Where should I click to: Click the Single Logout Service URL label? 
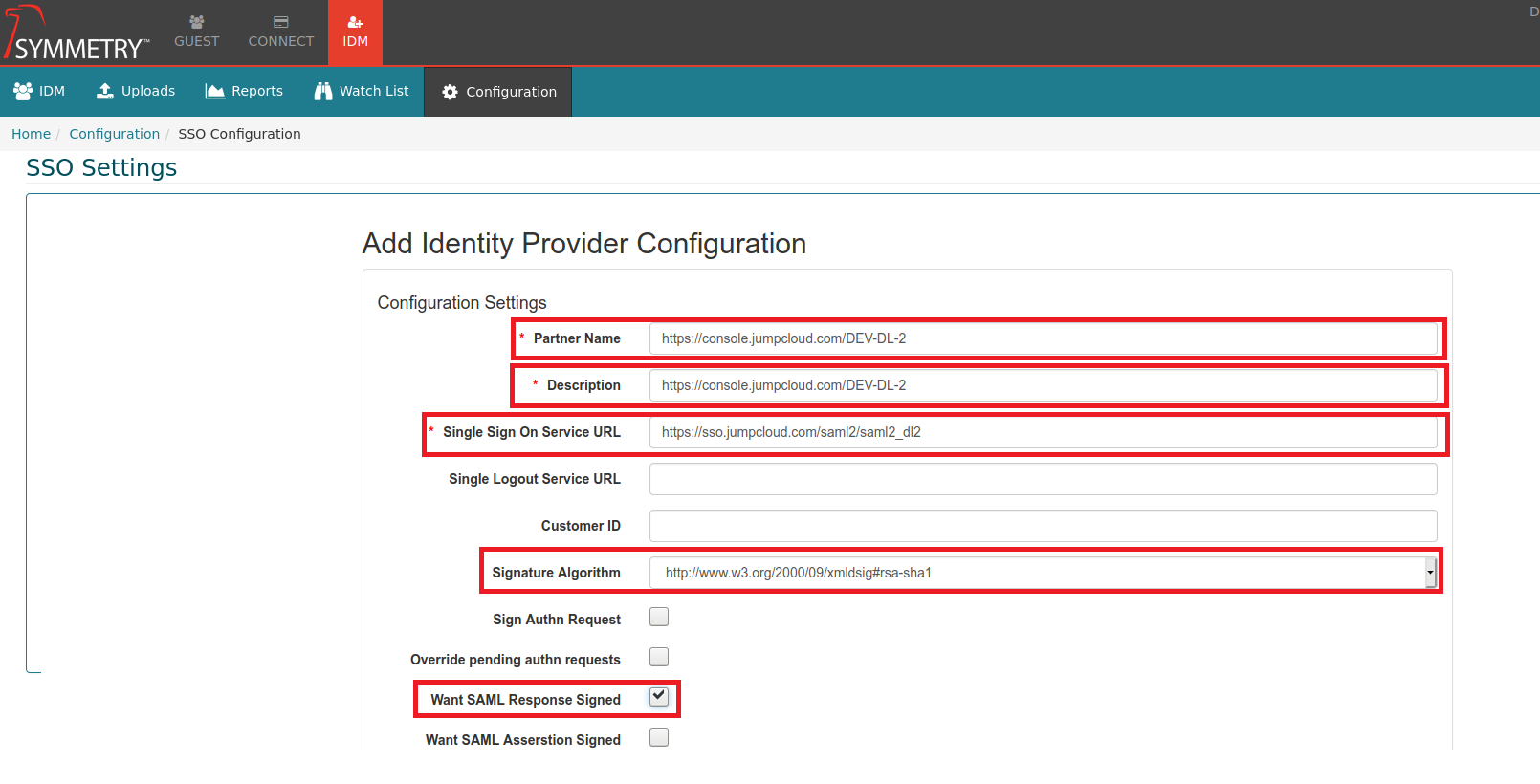click(x=535, y=479)
